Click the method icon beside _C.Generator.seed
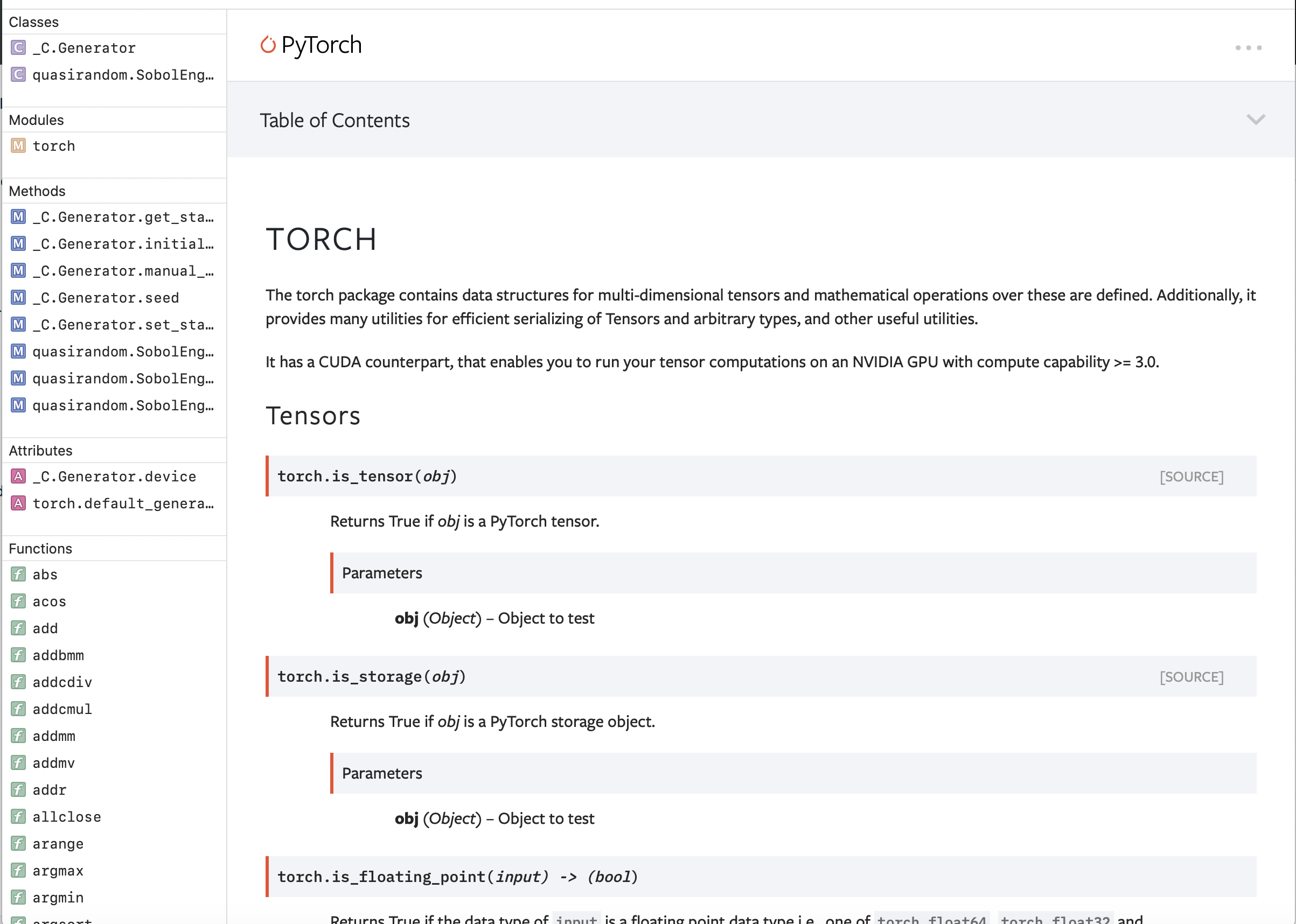 point(17,297)
